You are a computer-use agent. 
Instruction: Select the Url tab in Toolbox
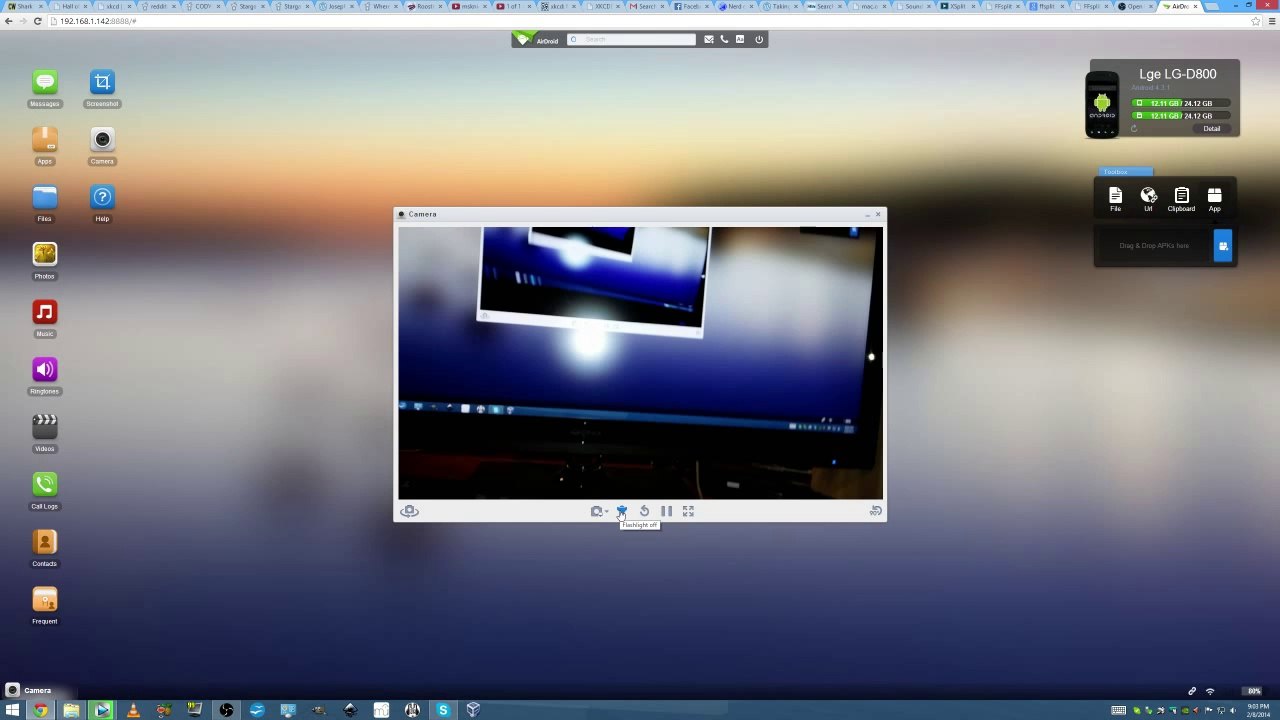tap(1148, 199)
